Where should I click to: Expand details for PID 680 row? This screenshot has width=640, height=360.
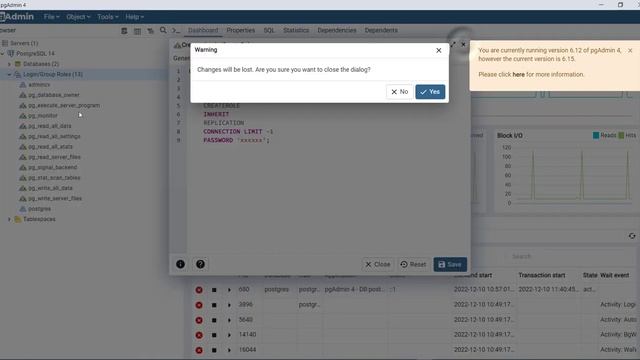click(x=229, y=290)
